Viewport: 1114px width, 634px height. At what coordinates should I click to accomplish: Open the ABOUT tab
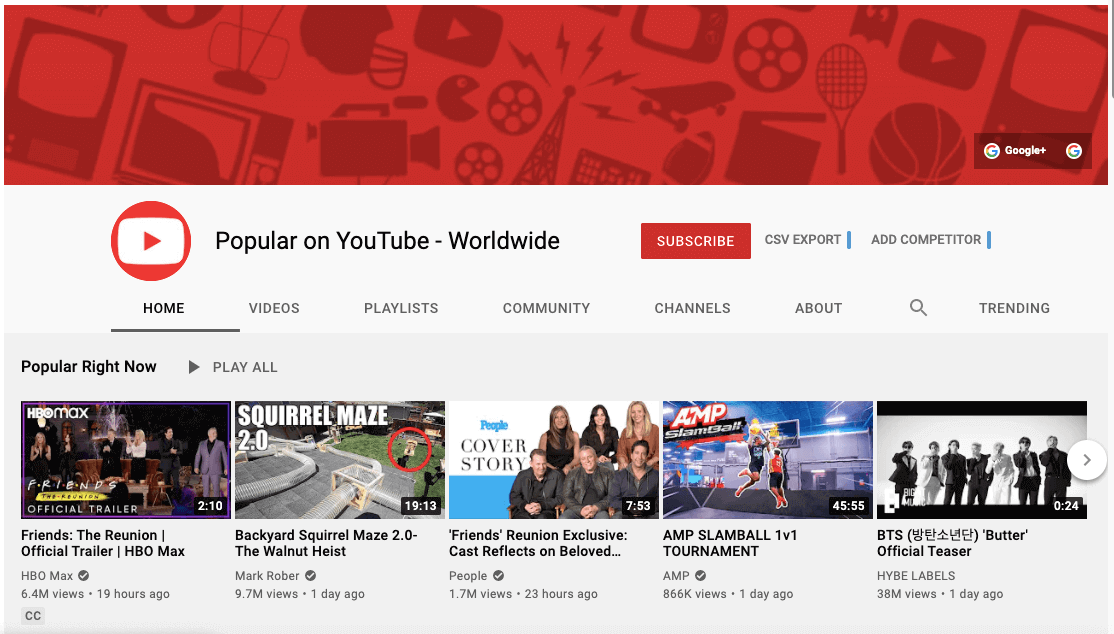tap(818, 308)
